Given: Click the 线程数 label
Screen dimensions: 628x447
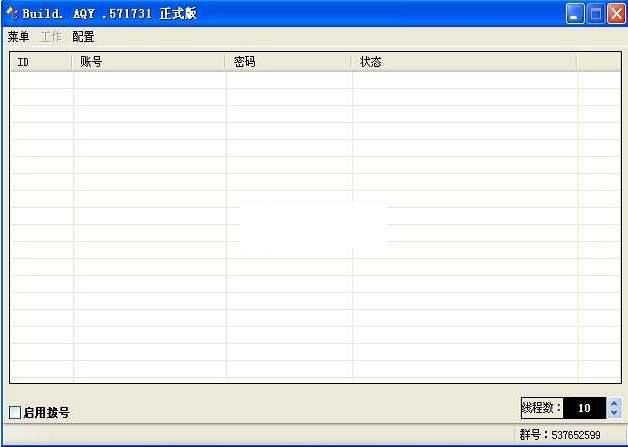Looking at the screenshot, I should click(541, 408).
